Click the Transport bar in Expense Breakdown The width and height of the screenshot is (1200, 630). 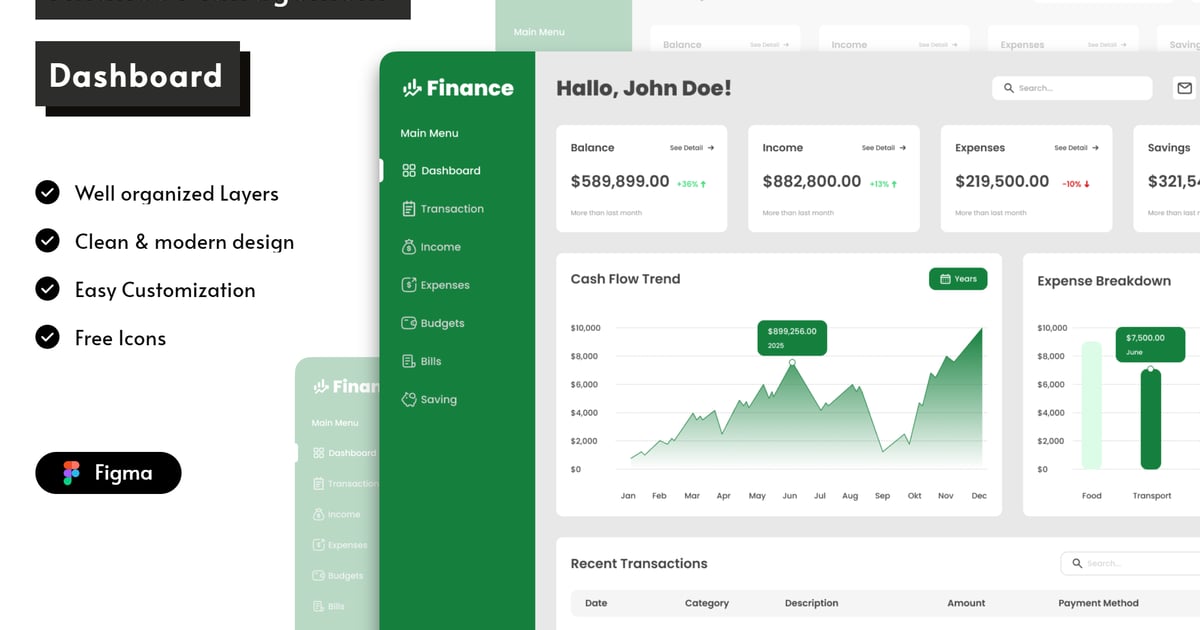point(1151,418)
